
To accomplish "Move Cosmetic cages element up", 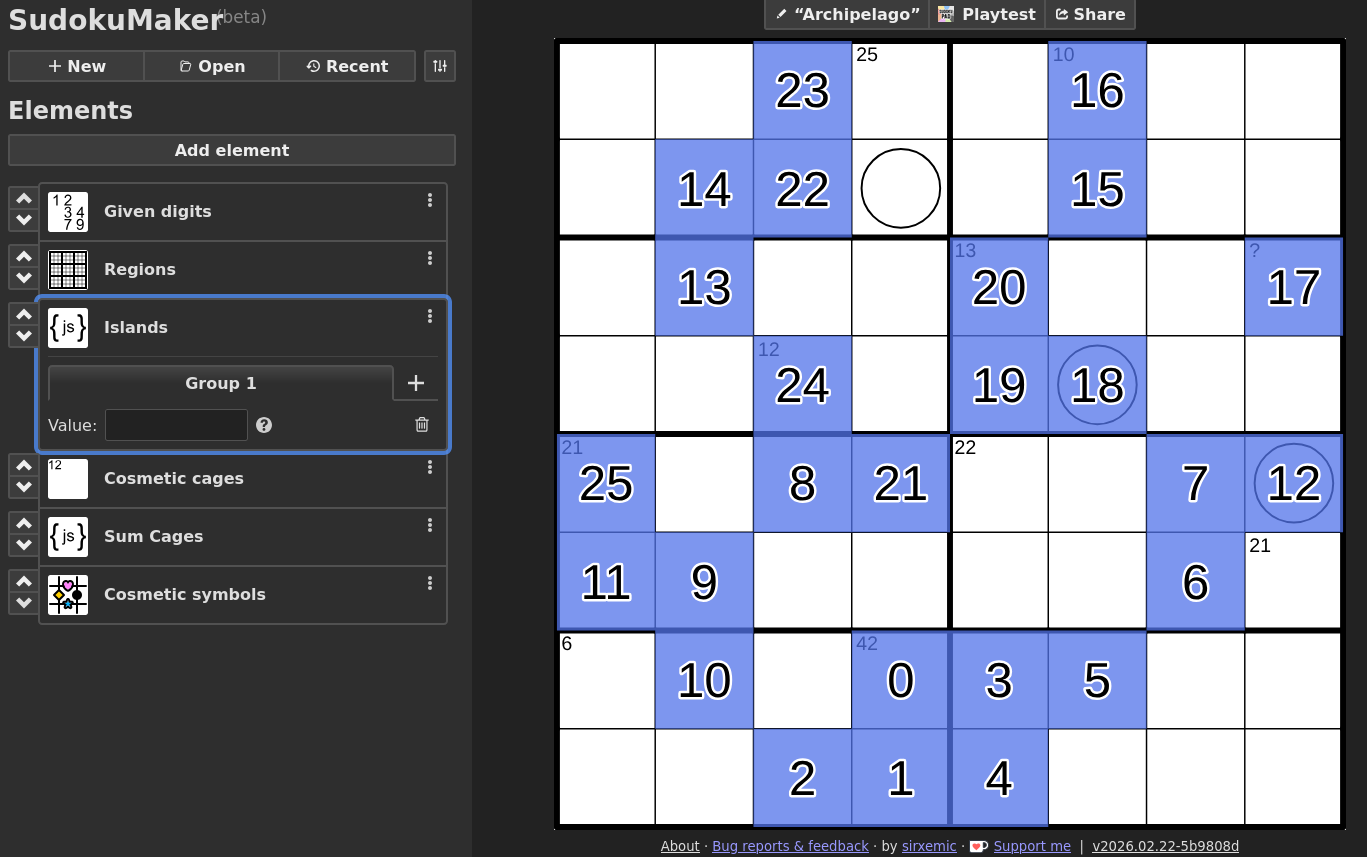I will tap(24, 465).
